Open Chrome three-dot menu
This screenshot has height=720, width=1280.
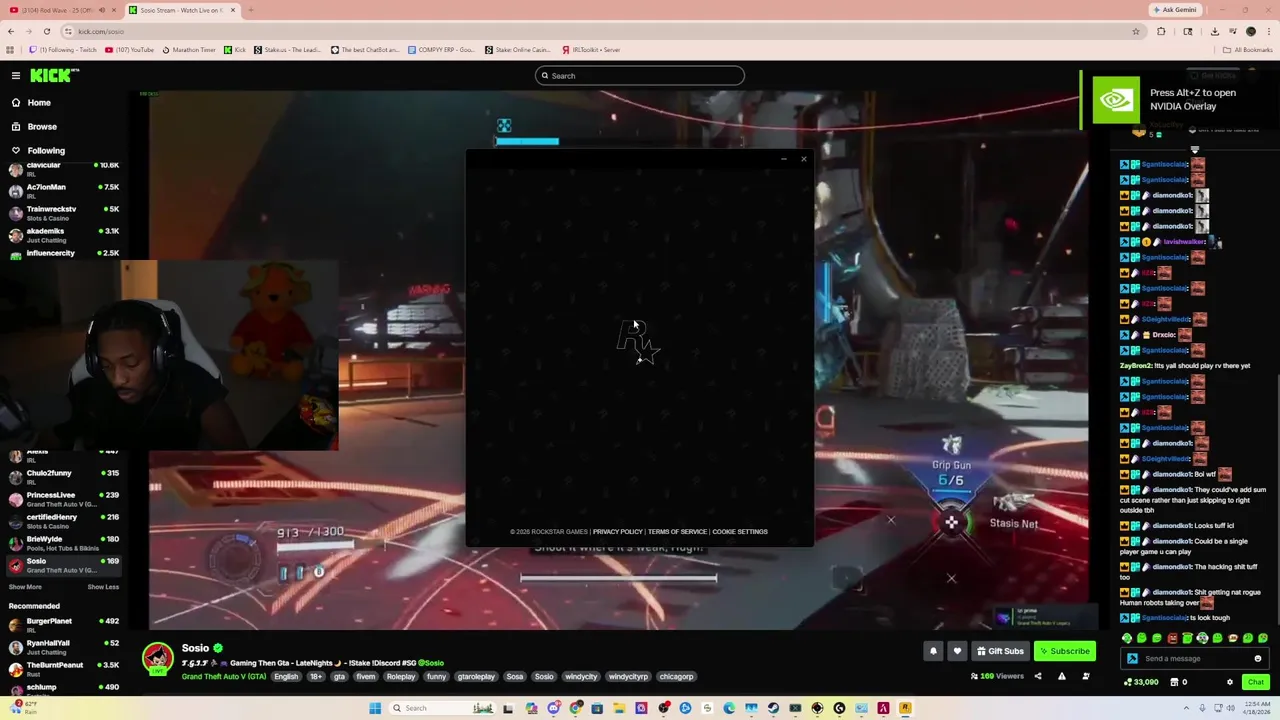[x=1268, y=31]
